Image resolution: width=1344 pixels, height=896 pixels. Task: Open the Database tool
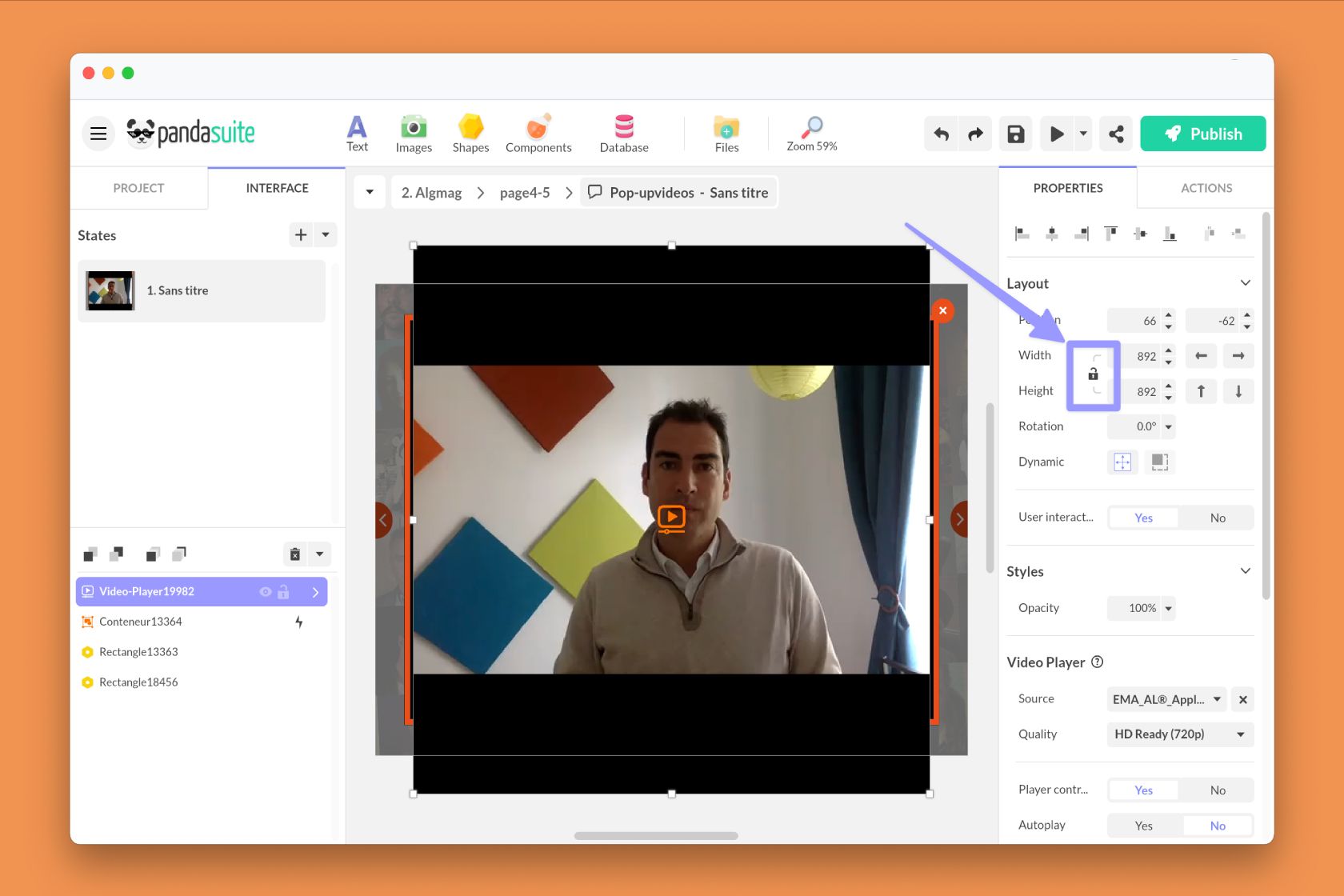tap(623, 133)
